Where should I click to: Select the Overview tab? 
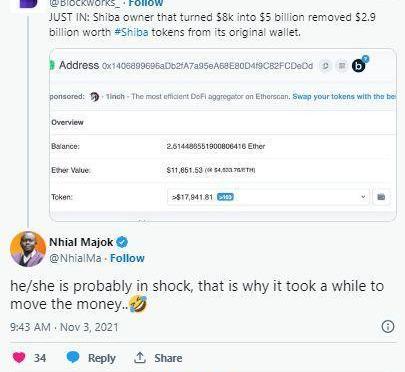[x=67, y=122]
